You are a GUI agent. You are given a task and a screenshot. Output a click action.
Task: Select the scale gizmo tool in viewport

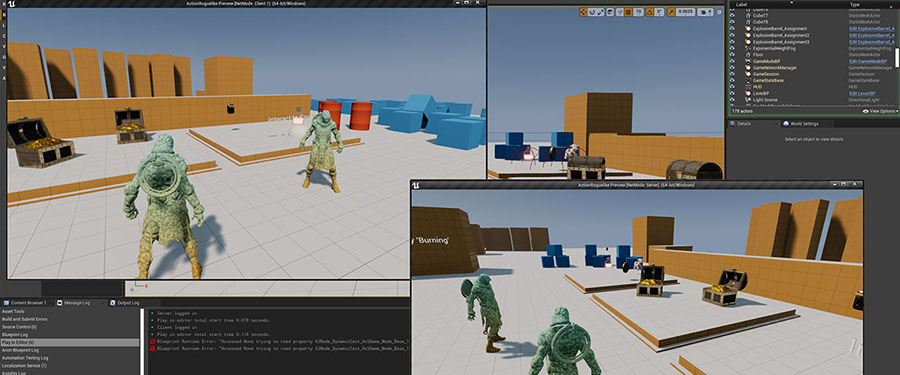tap(600, 11)
